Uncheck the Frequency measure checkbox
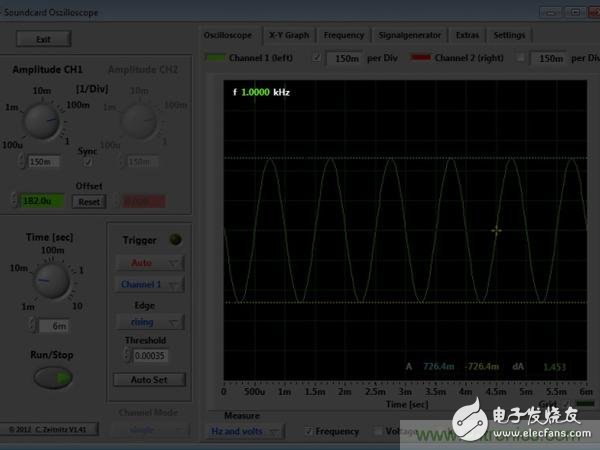 pos(309,431)
